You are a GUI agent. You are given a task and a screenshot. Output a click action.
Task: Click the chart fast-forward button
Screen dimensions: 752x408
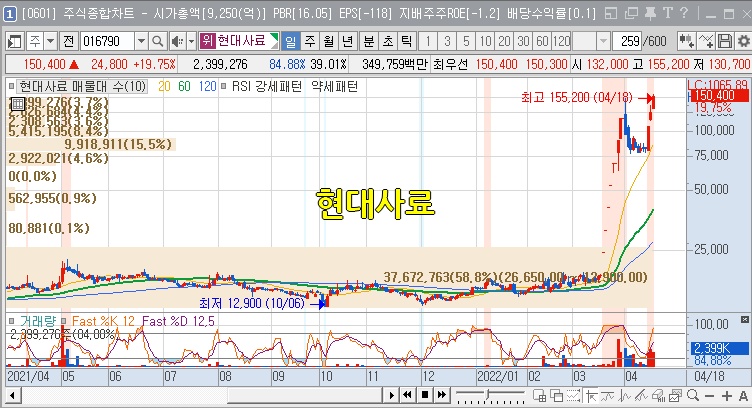coord(442,396)
